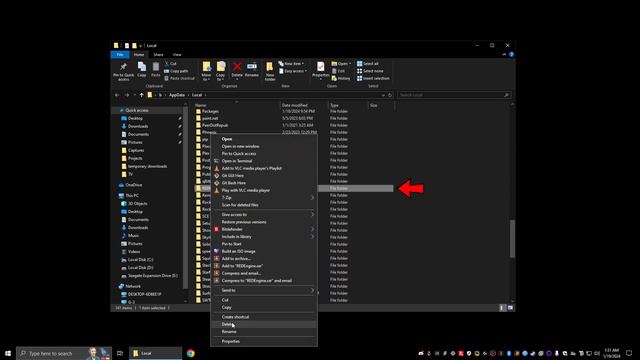Click History in the ribbon
Screen dimensions: 640x360
click(x=341, y=78)
